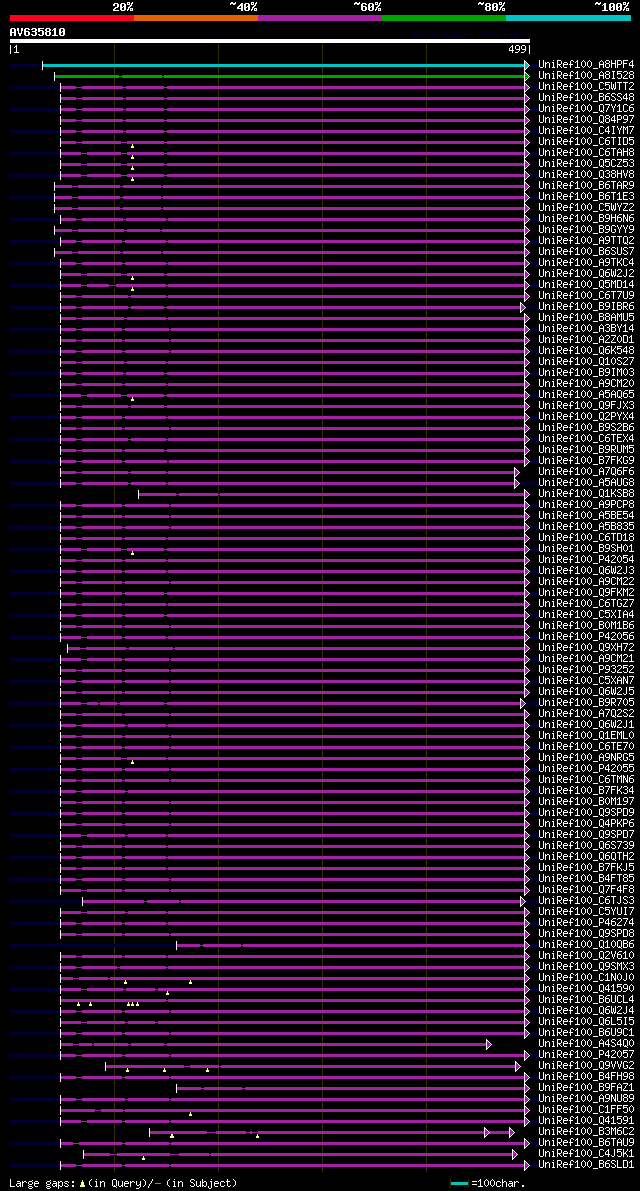The width and height of the screenshot is (640, 1191).
Task: Click the UniRef100_A5B835 label
Action: 586,527
